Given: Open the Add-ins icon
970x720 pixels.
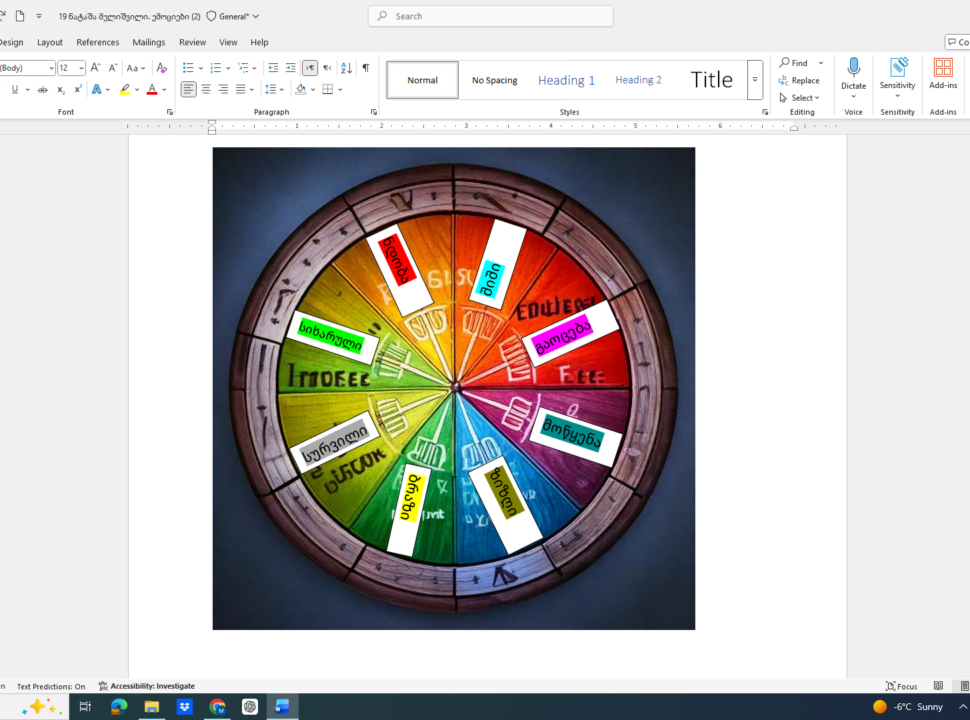Looking at the screenshot, I should pos(942,68).
